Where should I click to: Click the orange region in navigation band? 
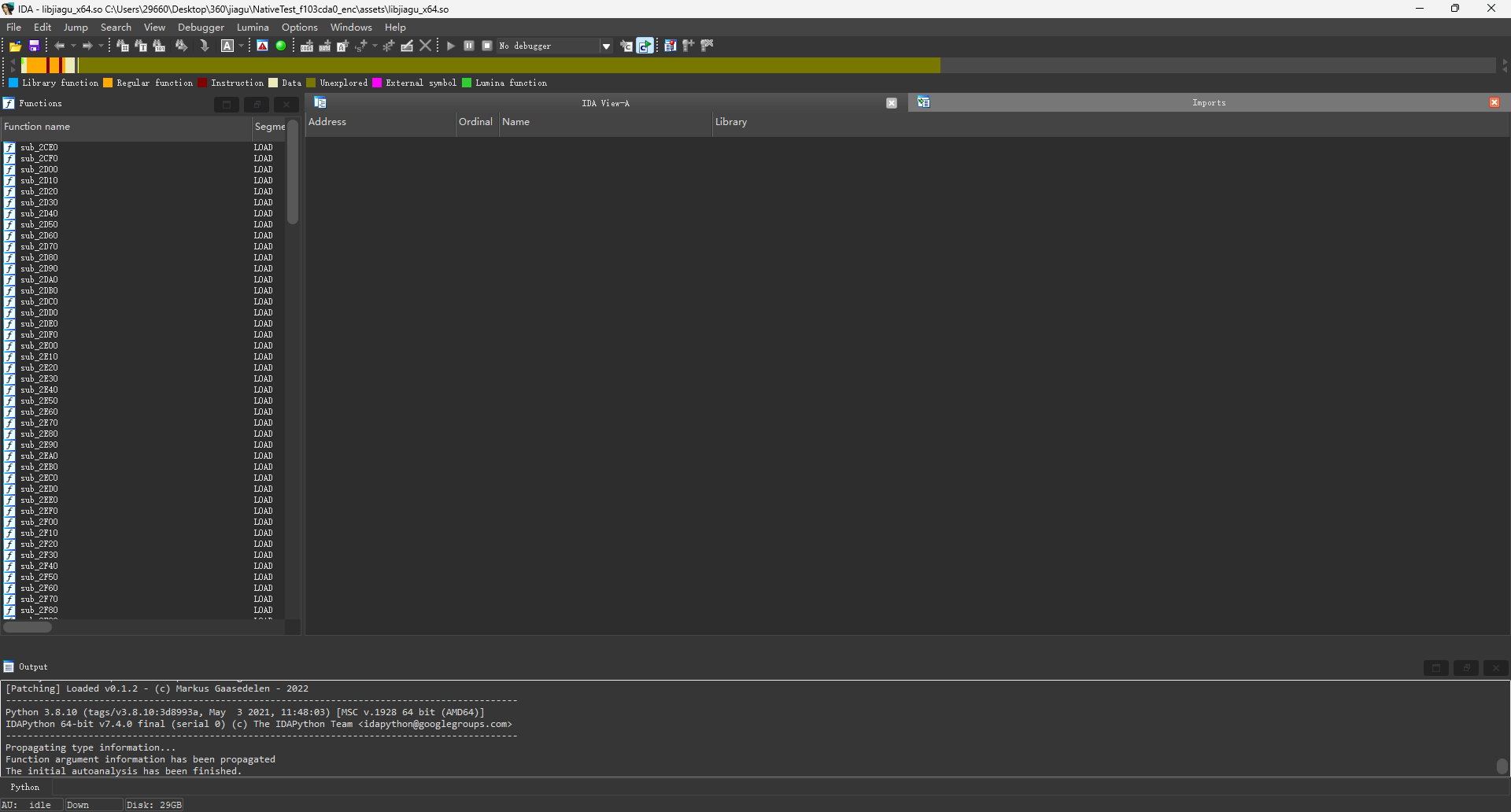pyautogui.click(x=36, y=65)
